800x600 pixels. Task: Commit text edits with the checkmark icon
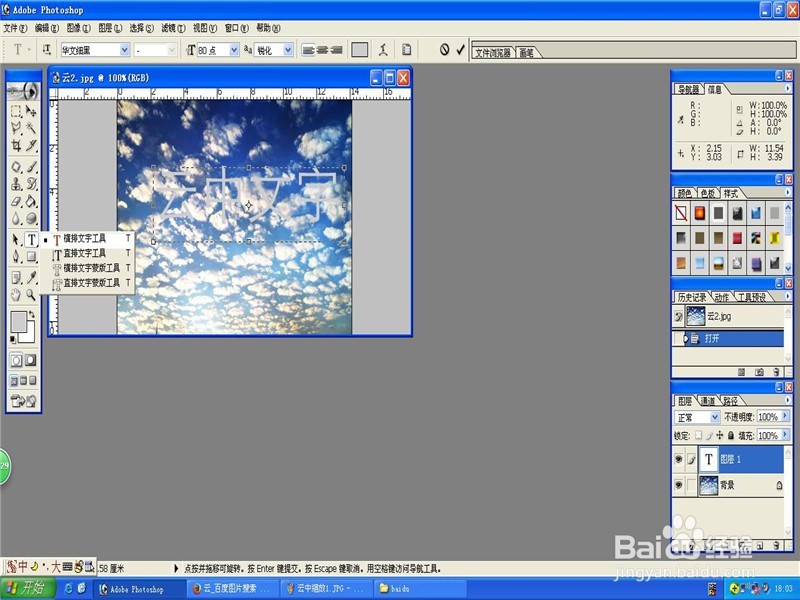[x=461, y=49]
